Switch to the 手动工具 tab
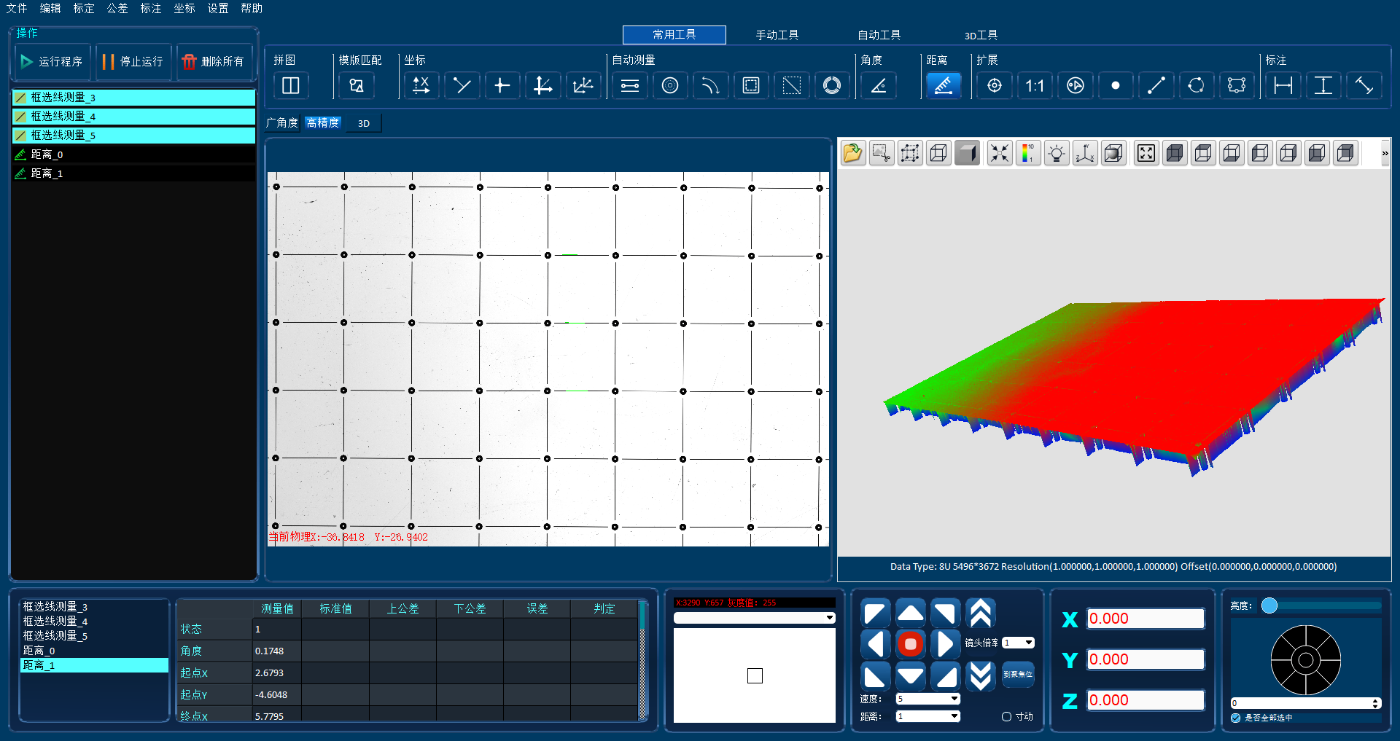The image size is (1400, 741). point(777,35)
